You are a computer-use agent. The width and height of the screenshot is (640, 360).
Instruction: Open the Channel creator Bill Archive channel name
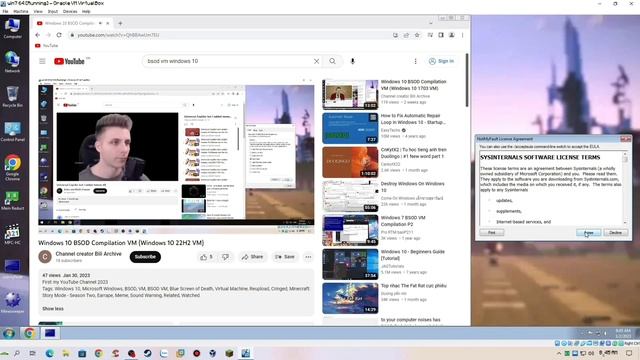point(89,253)
